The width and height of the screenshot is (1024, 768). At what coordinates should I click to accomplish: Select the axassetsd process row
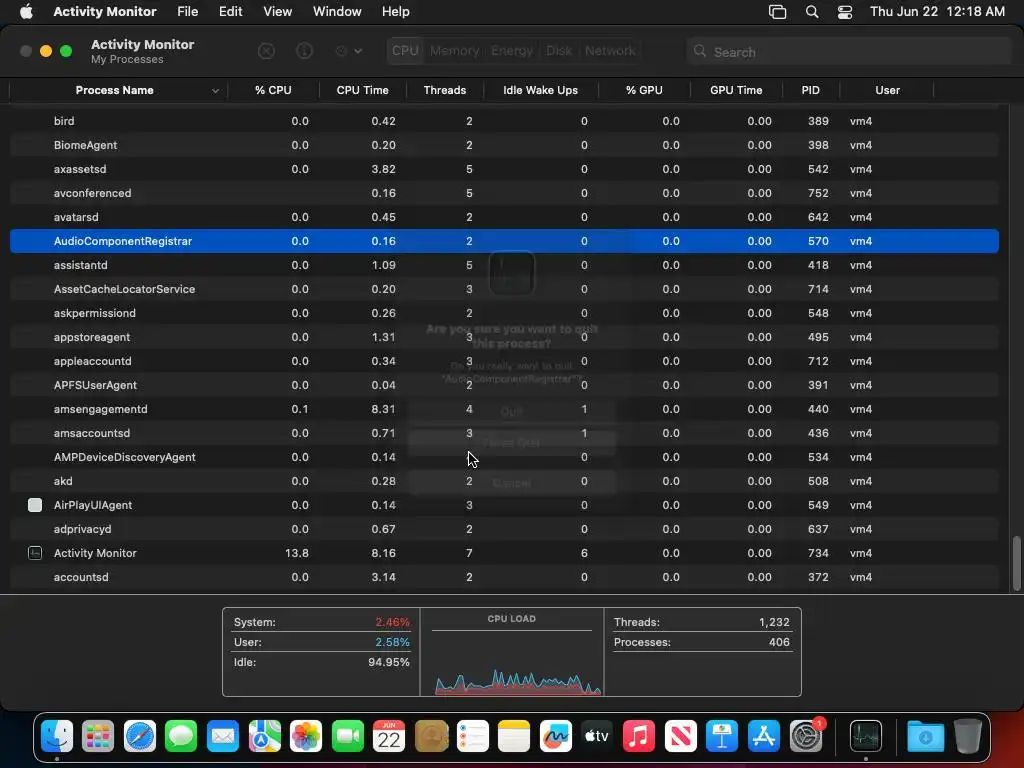coord(504,169)
